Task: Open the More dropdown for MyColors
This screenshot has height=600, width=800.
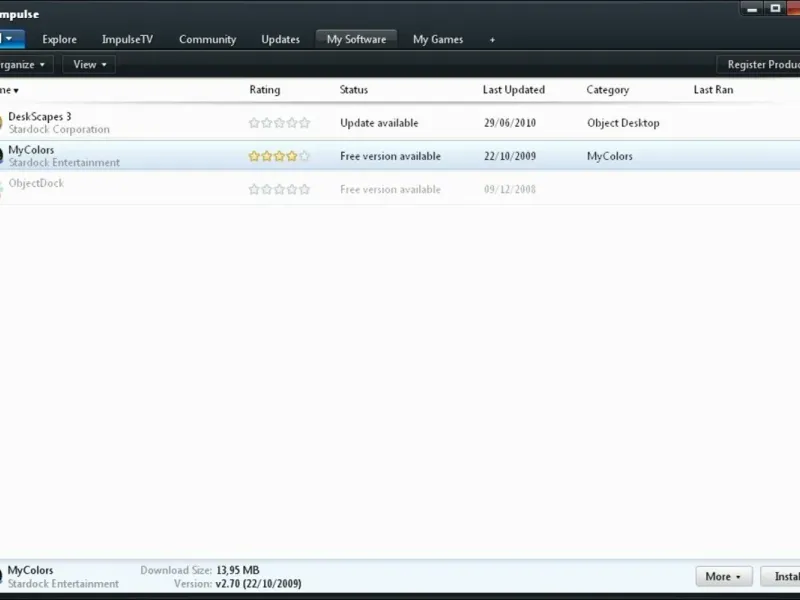Action: [723, 577]
